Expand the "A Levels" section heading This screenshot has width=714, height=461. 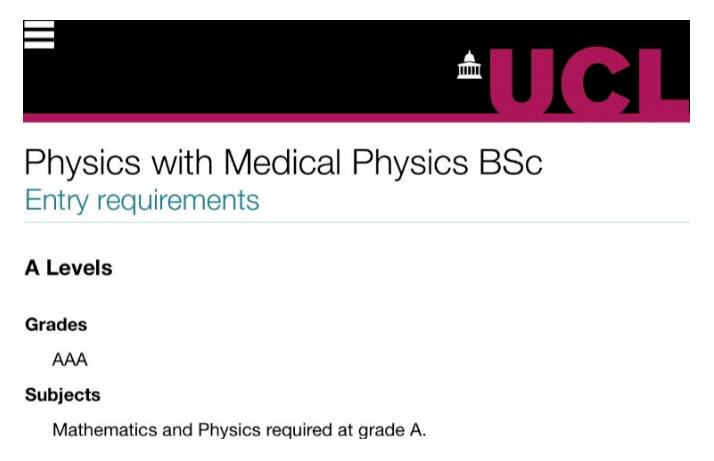point(69,268)
